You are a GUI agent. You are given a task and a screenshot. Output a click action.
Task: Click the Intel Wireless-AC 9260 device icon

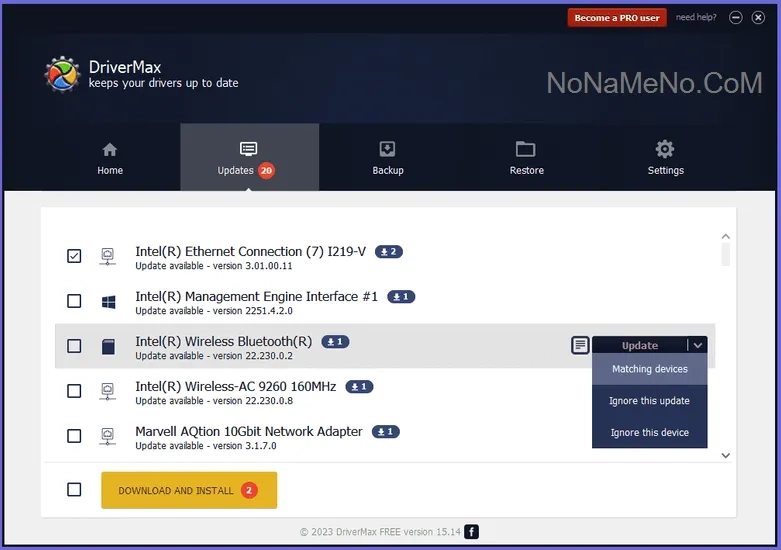coord(108,391)
